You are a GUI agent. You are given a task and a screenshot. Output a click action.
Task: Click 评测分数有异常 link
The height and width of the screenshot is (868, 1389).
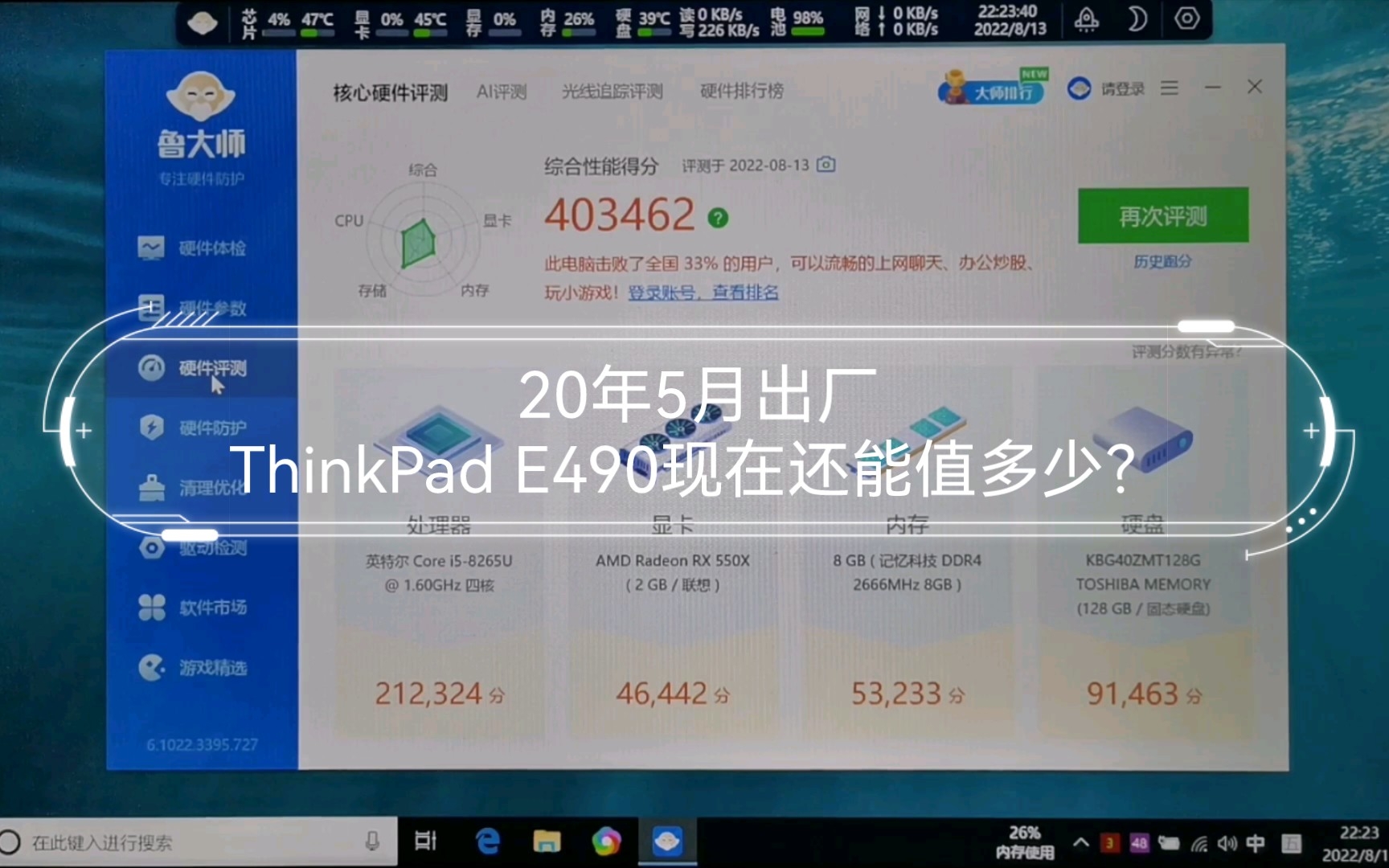(1186, 351)
